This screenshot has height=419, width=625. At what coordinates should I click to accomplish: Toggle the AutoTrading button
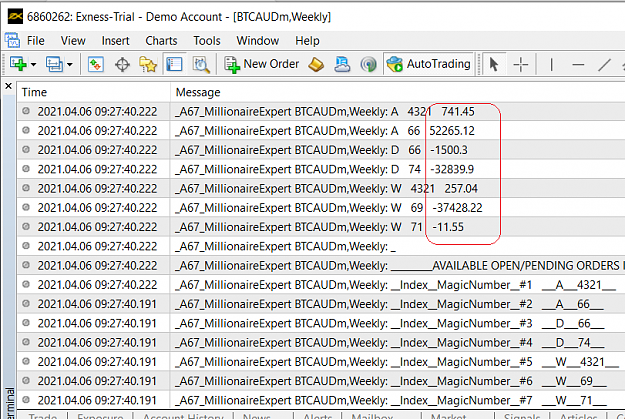[x=429, y=64]
